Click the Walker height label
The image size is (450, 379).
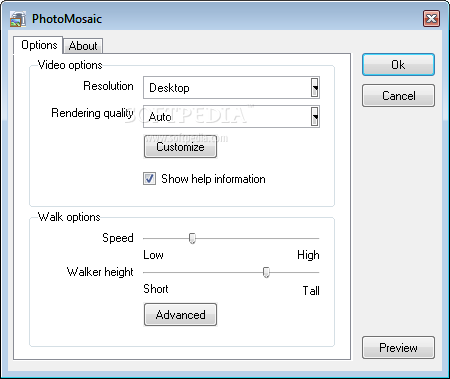click(100, 272)
